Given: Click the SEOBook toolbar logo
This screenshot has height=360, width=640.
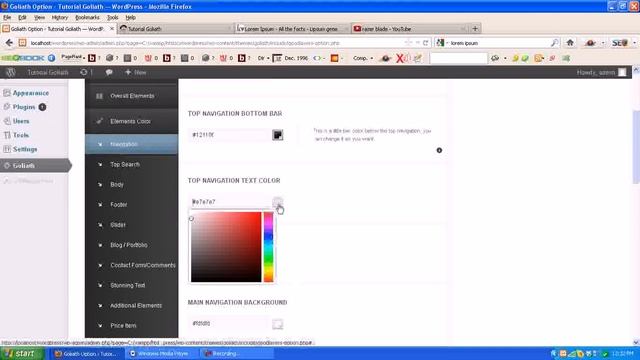Looking at the screenshot, I should tap(22, 58).
